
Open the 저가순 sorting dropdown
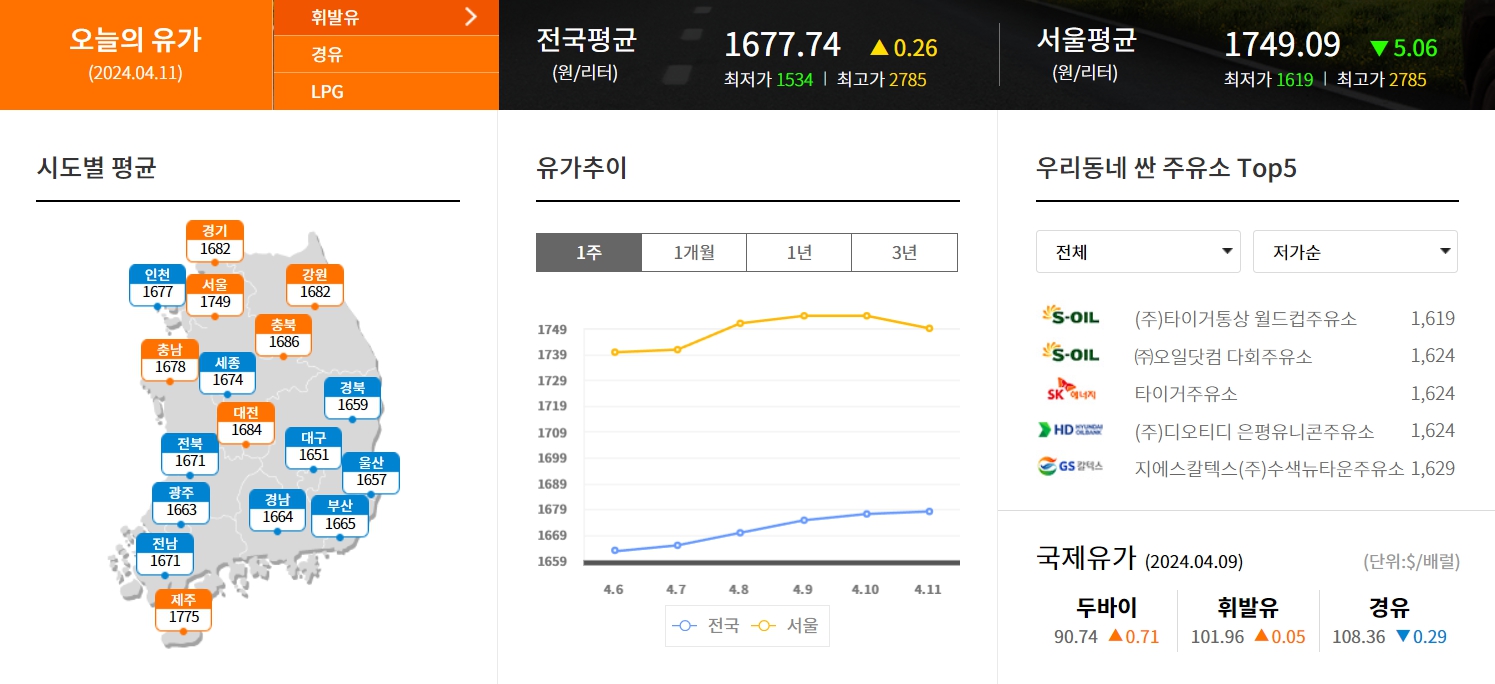(x=1355, y=251)
